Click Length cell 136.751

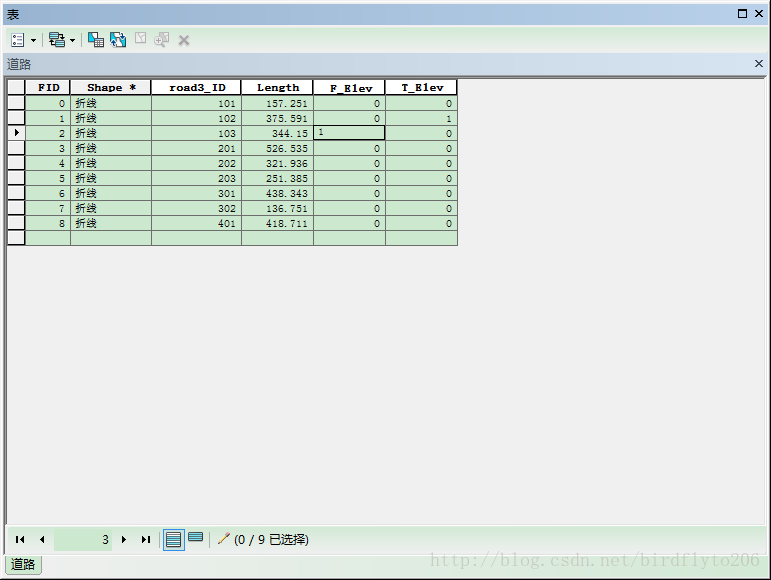[x=277, y=208]
